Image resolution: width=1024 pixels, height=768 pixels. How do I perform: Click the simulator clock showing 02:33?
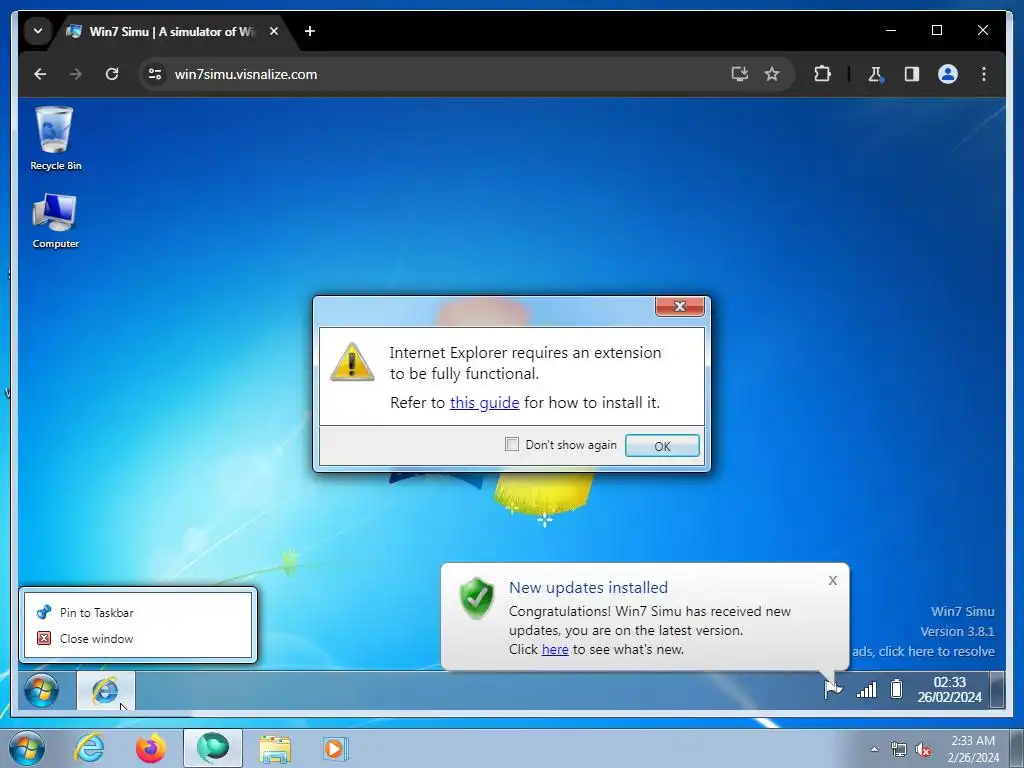click(x=949, y=690)
